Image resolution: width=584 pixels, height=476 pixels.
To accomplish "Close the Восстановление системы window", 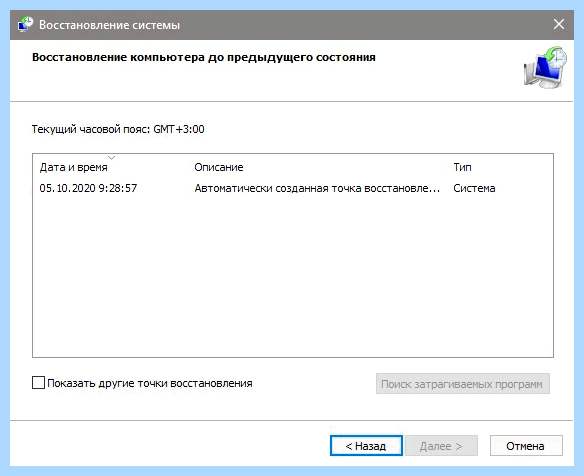I will pyautogui.click(x=559, y=25).
